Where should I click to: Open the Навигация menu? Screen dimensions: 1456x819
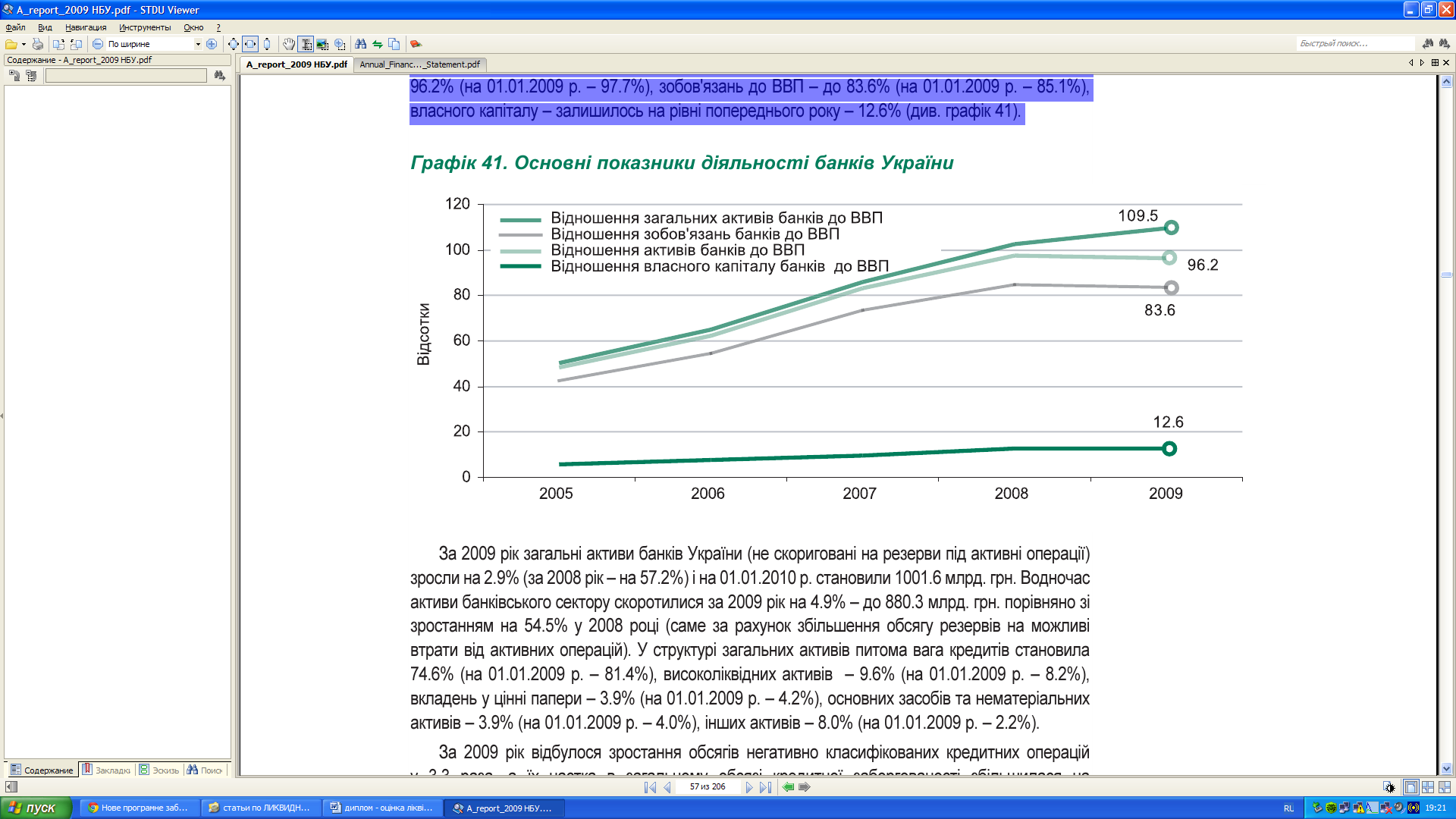click(86, 27)
